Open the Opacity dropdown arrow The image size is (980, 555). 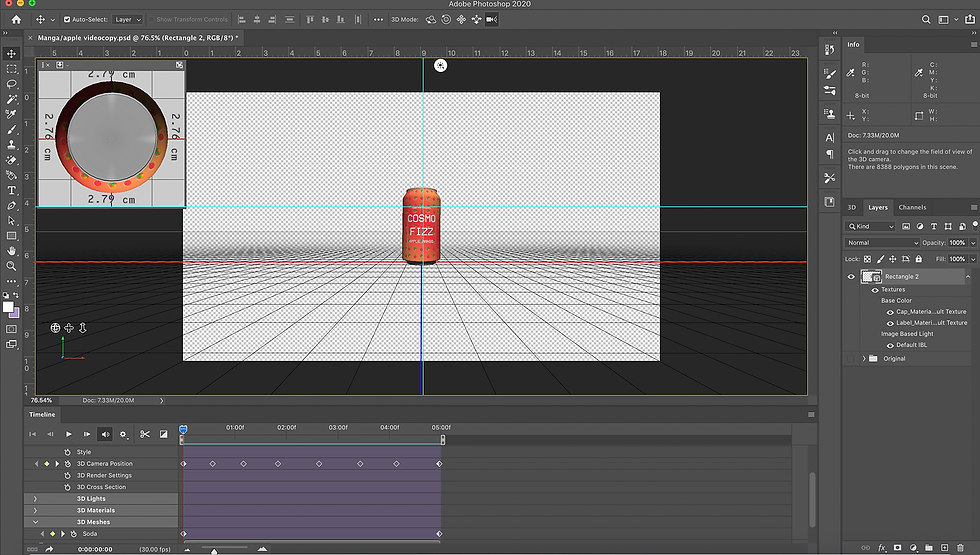pos(973,242)
